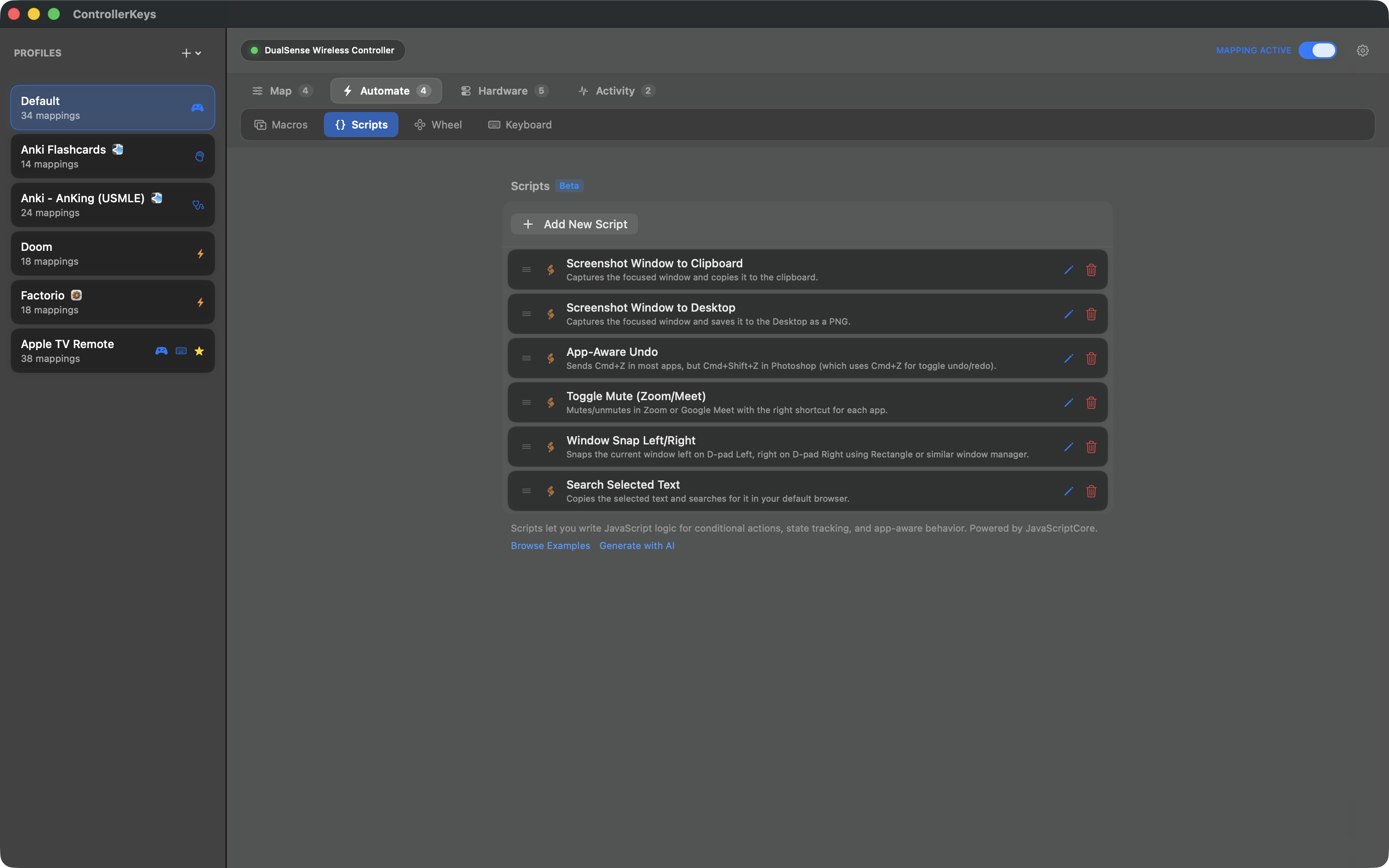Select the Factorio profile
This screenshot has height=868, width=1389.
[112, 302]
